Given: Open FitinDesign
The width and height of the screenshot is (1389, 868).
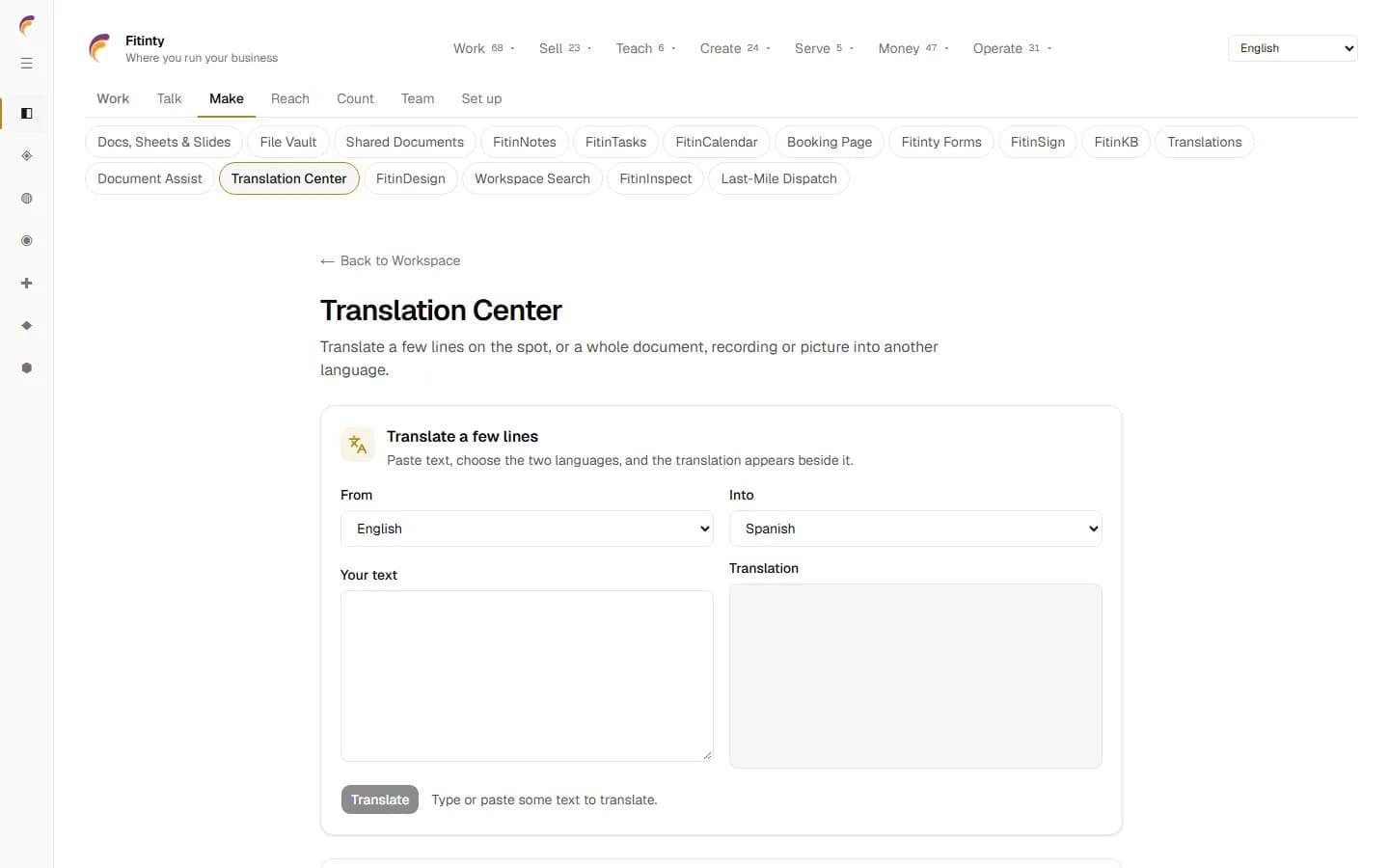Looking at the screenshot, I should 411,178.
